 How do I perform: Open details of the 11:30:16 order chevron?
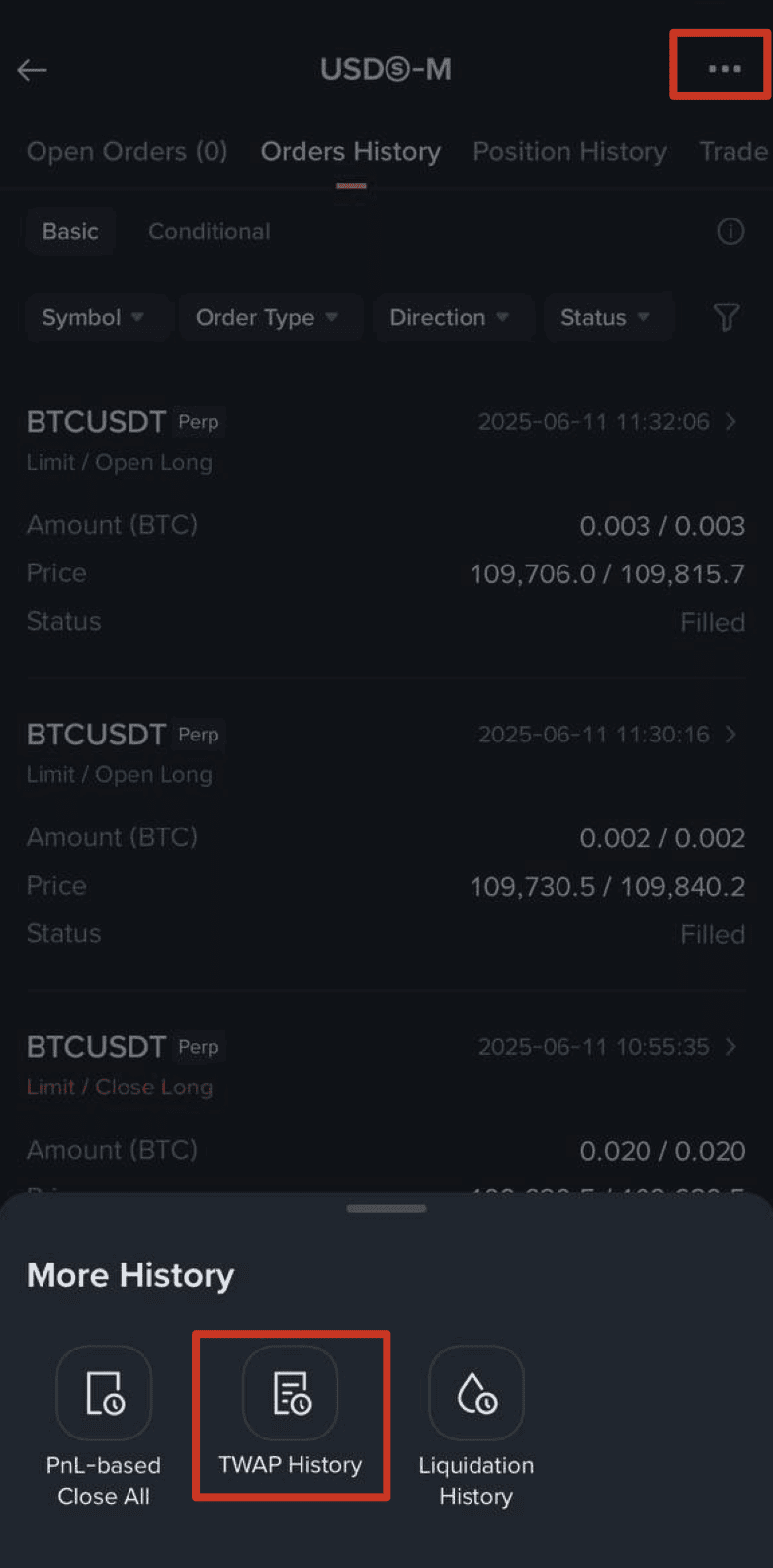(x=730, y=734)
